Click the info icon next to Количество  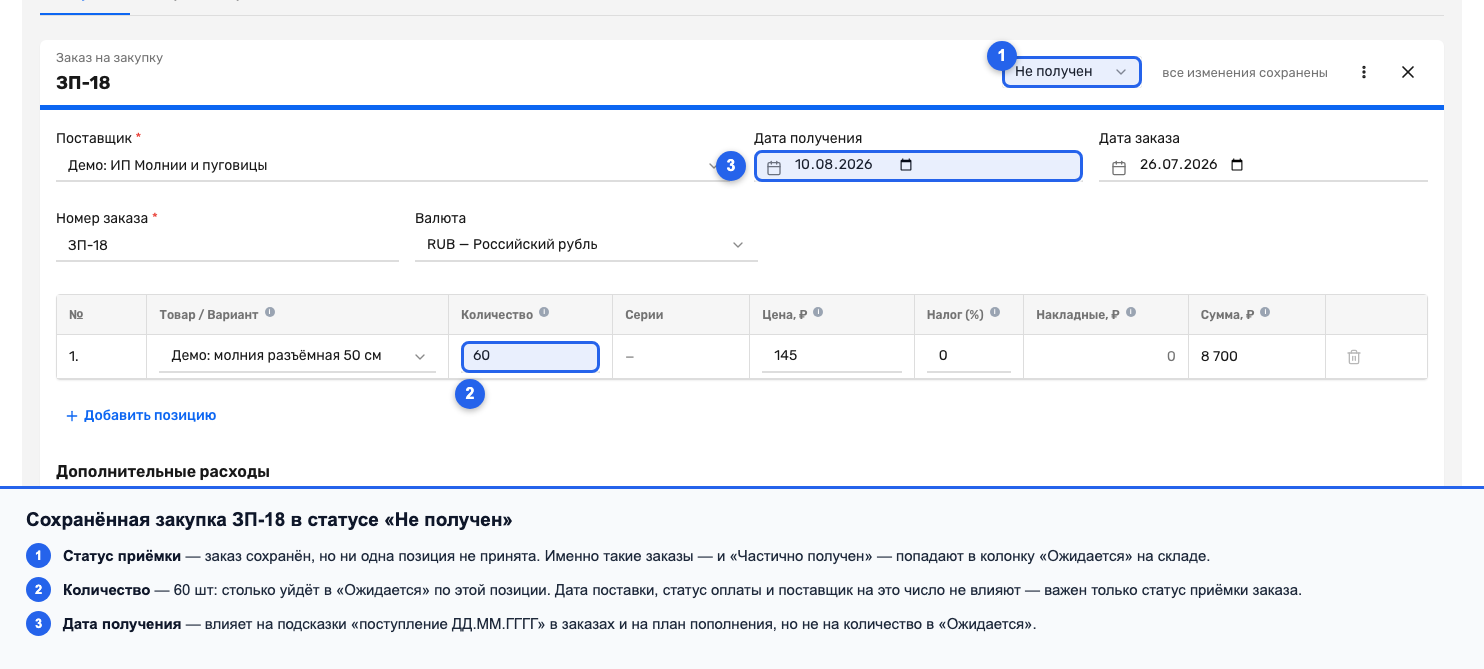point(544,313)
